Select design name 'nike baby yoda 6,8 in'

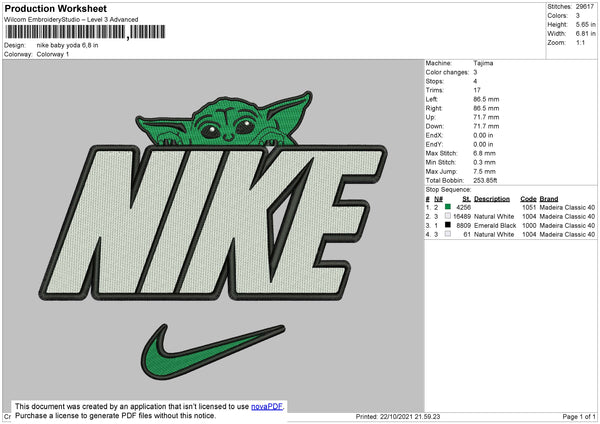pyautogui.click(x=67, y=45)
